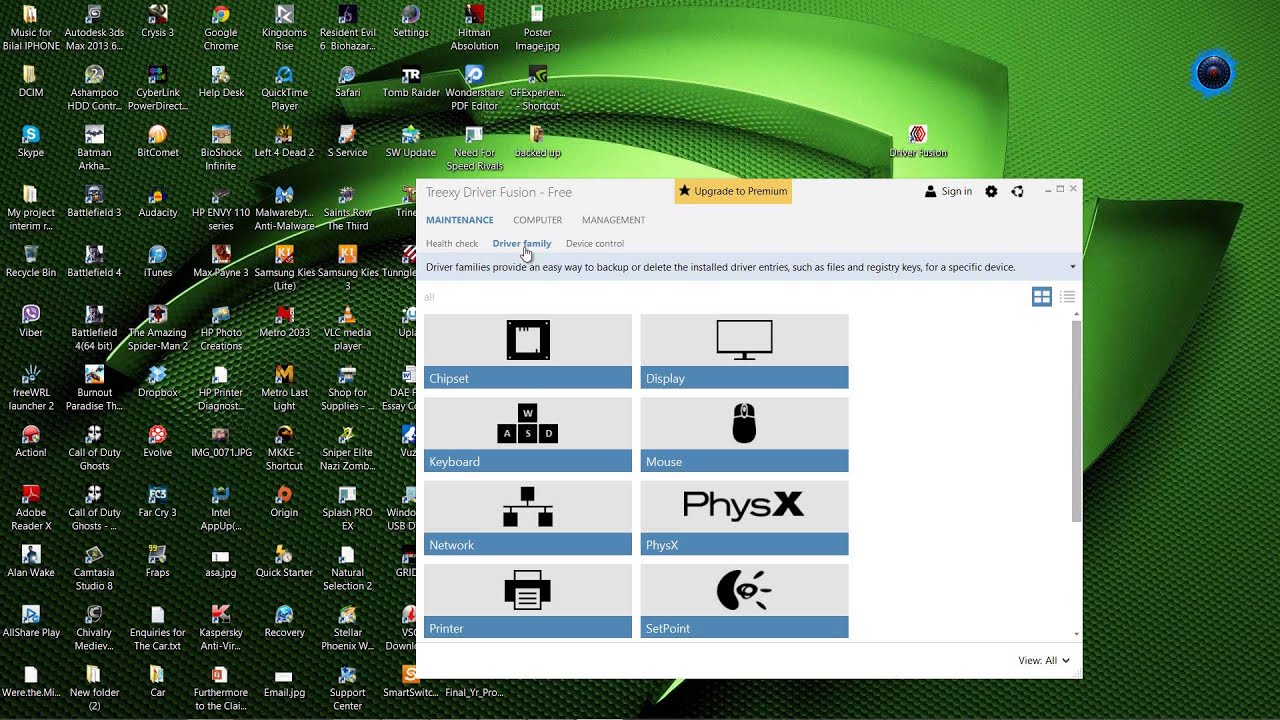
Task: Select Skype desktop icon
Action: 31,142
